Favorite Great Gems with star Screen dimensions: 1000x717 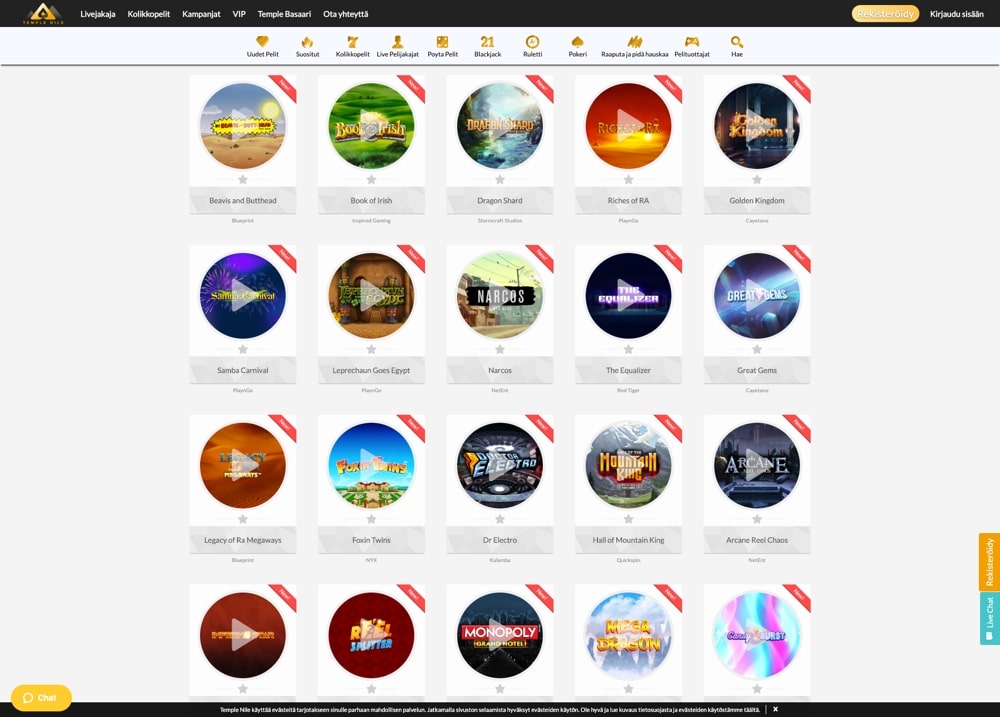coord(757,350)
